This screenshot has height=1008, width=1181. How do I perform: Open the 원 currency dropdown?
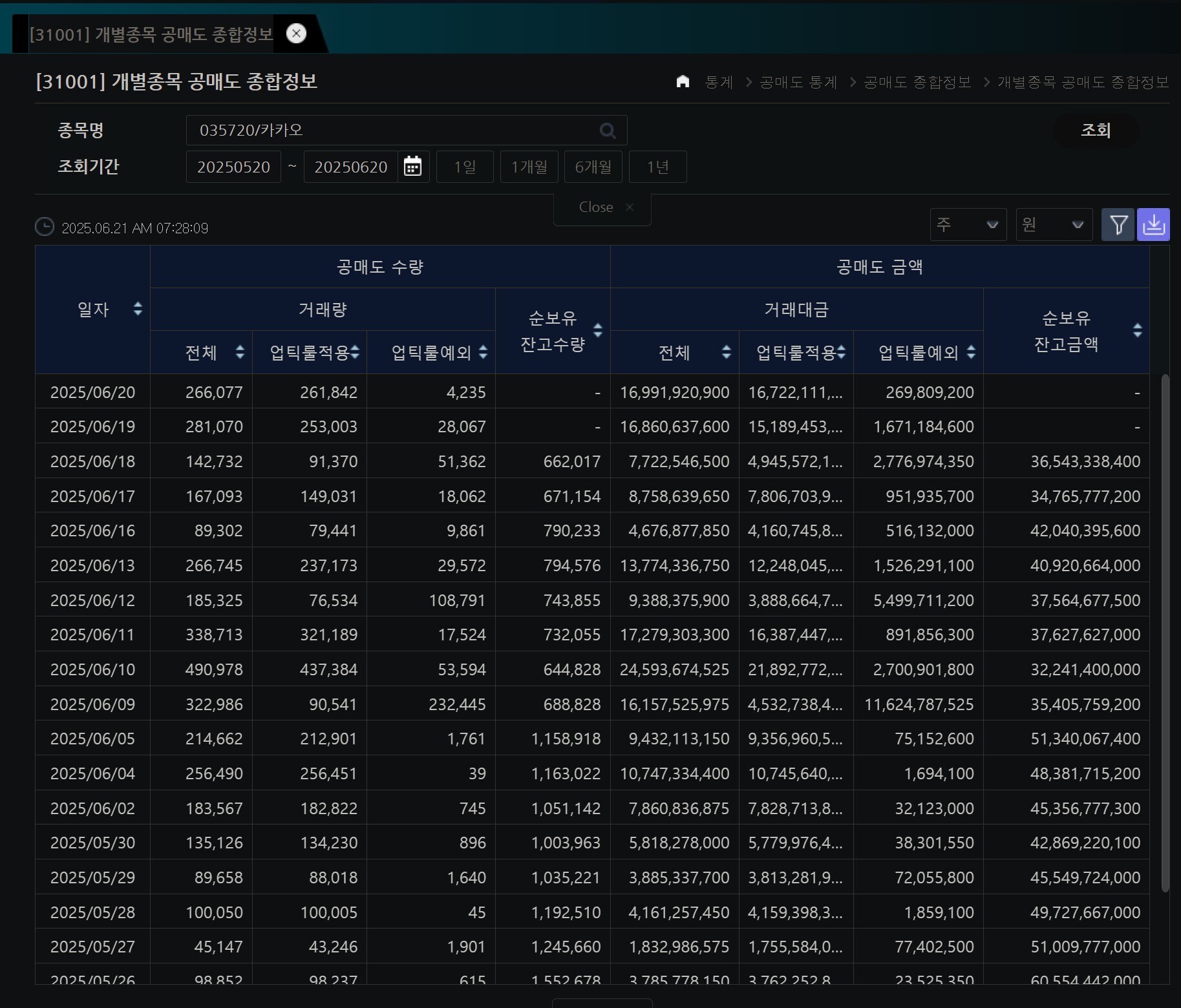(x=1054, y=225)
